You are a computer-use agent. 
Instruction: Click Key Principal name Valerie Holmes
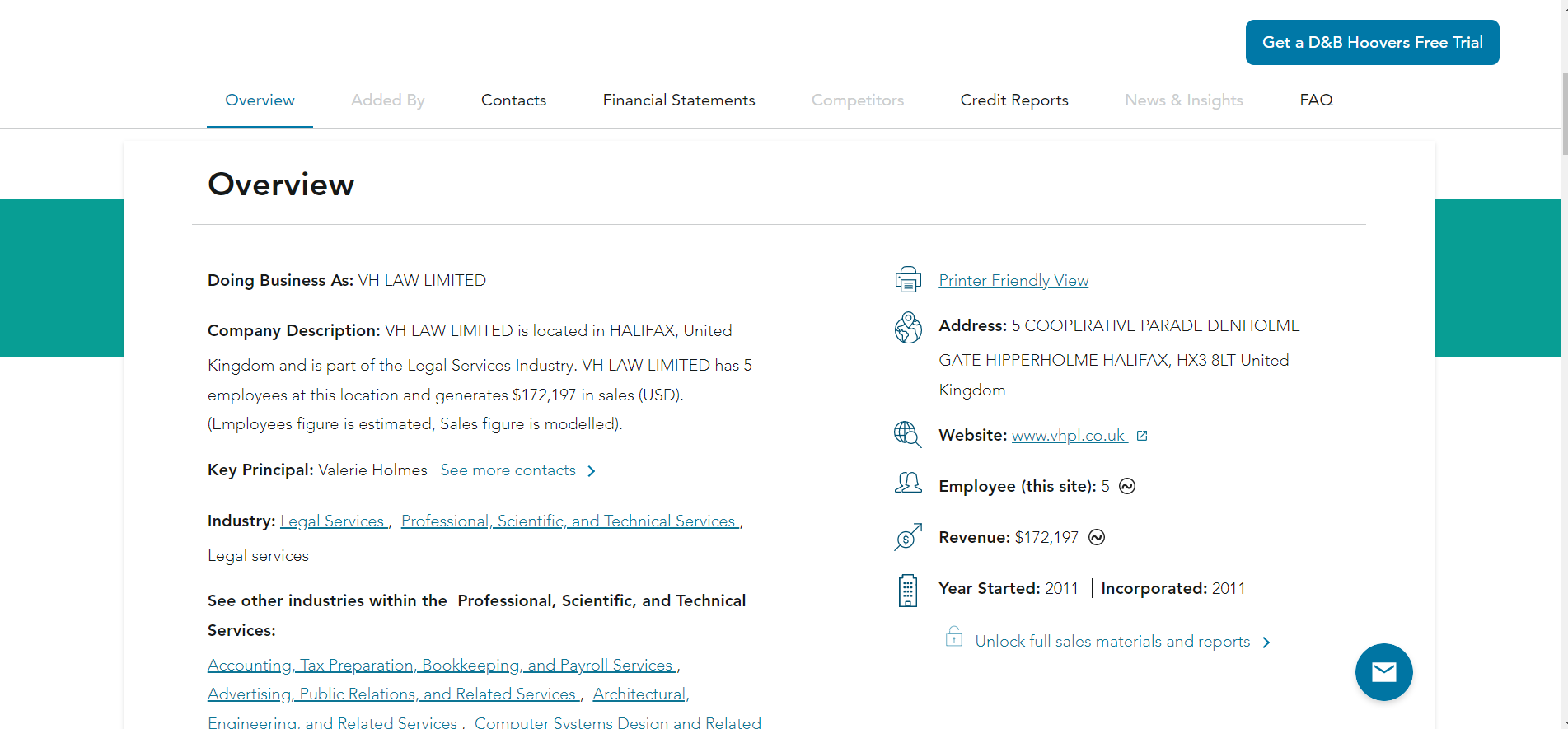coord(372,470)
